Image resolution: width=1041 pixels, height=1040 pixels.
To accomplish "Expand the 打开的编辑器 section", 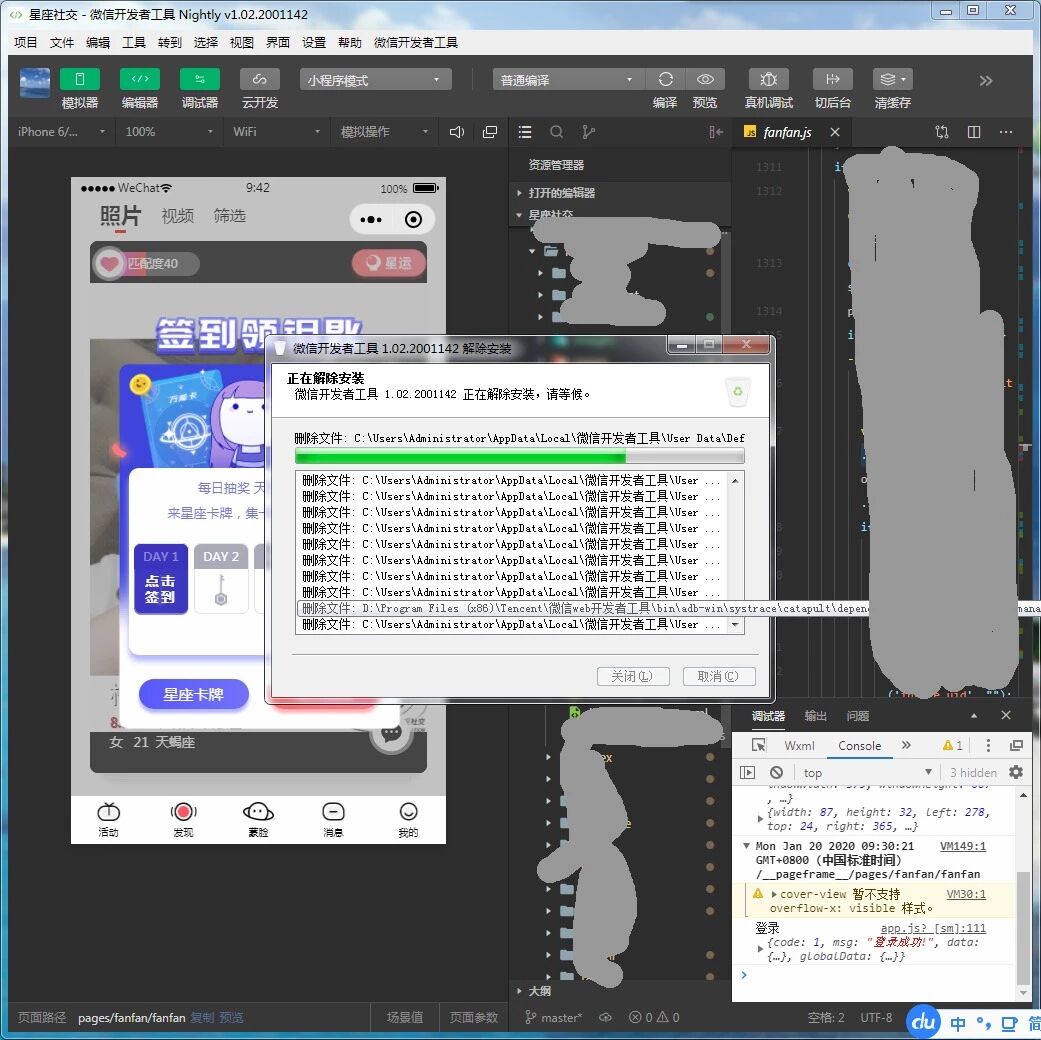I will pyautogui.click(x=562, y=193).
